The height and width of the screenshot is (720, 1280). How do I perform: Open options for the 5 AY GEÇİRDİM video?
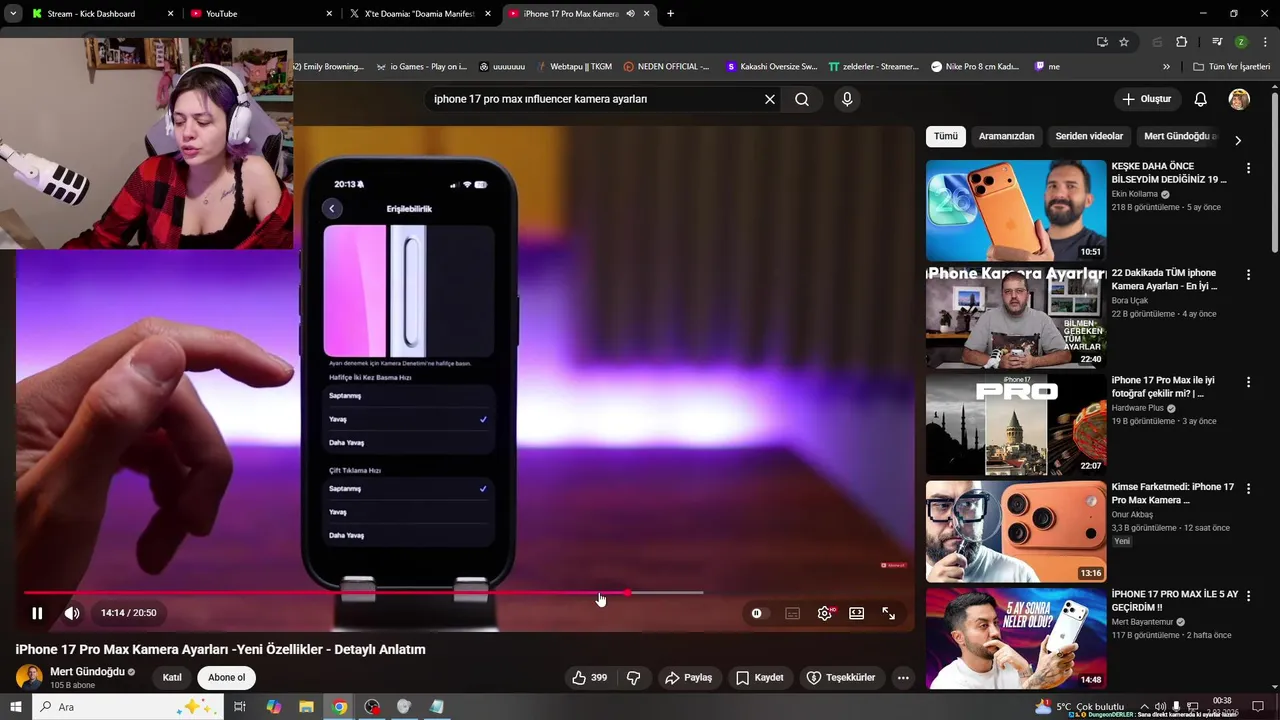pyautogui.click(x=1248, y=596)
